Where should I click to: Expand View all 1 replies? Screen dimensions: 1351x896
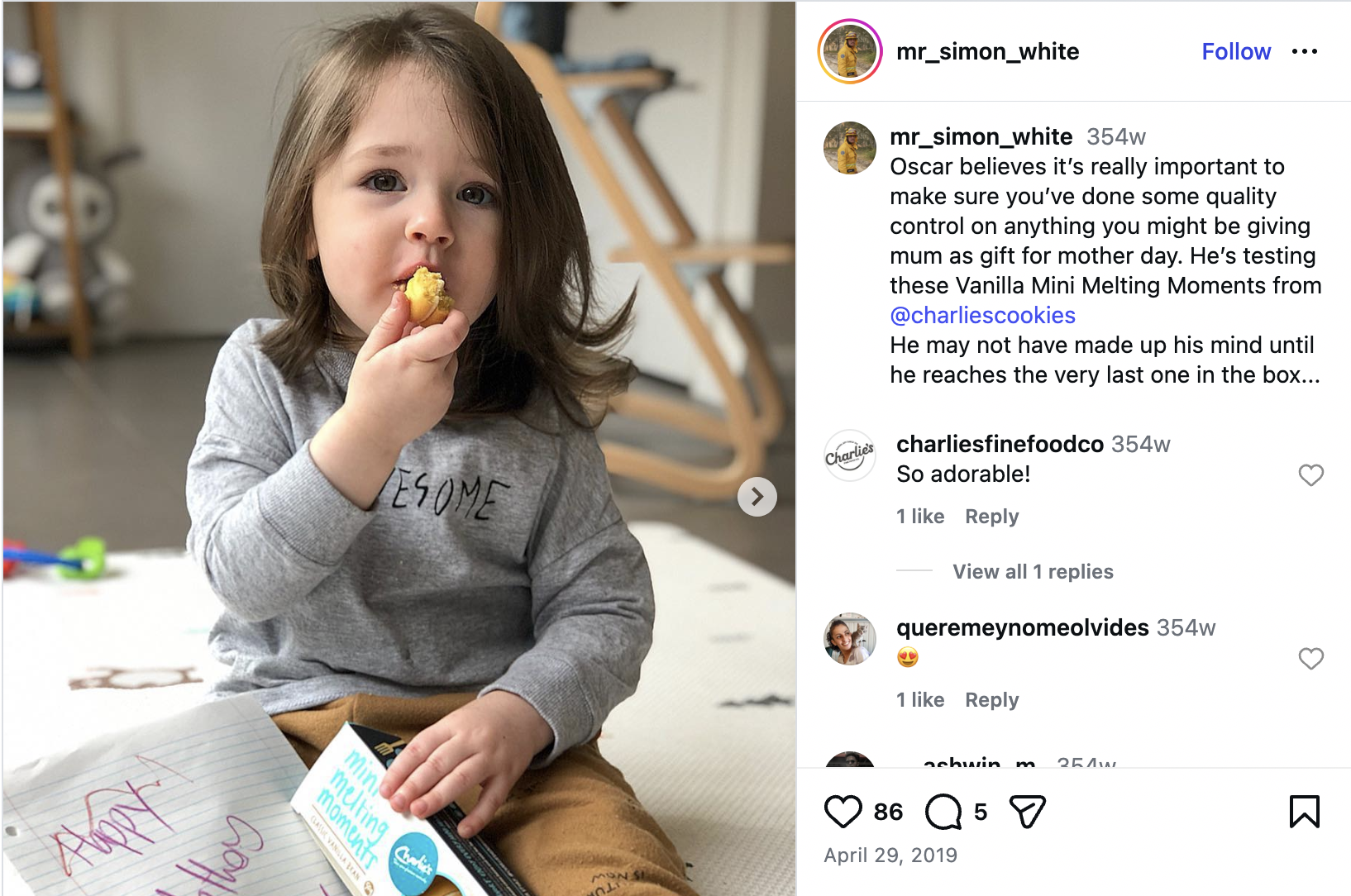point(1033,571)
